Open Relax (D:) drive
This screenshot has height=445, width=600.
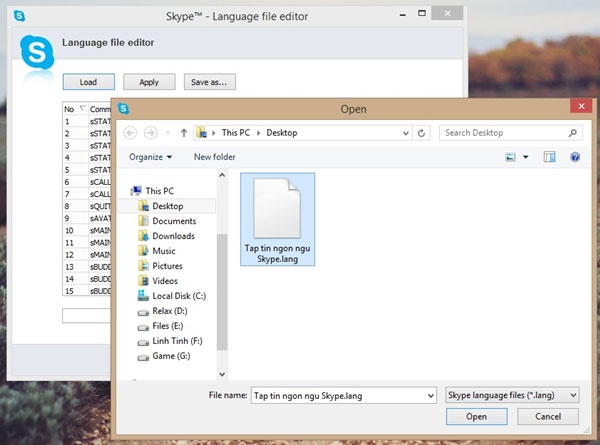pyautogui.click(x=163, y=311)
